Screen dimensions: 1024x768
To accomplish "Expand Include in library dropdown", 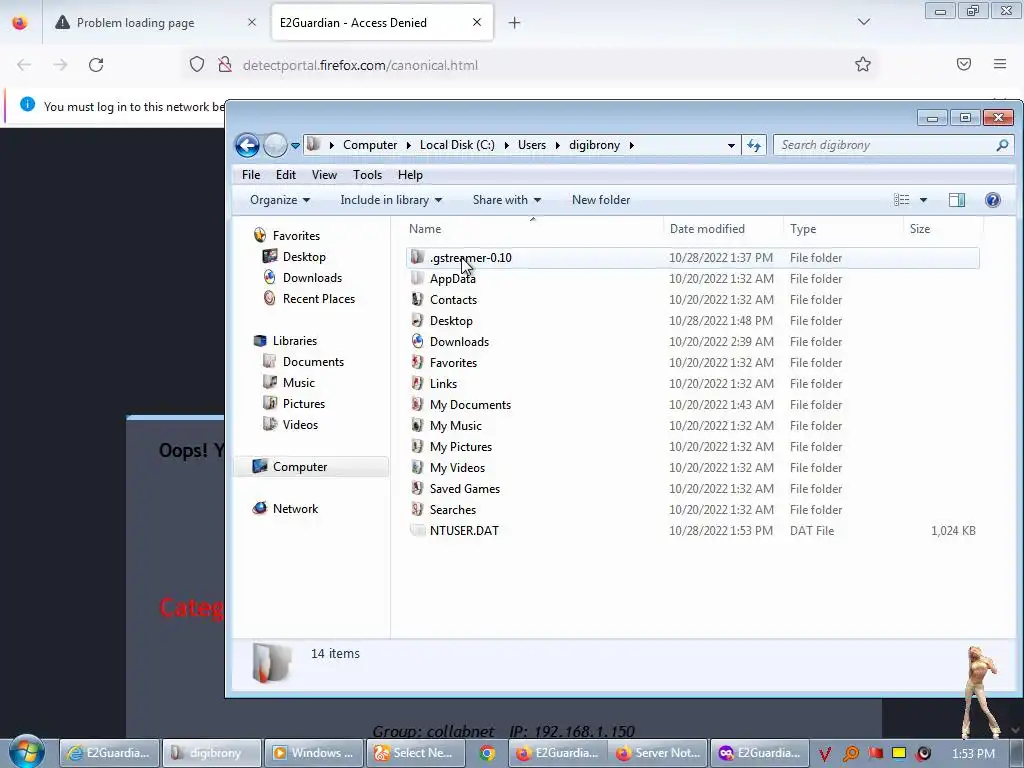I will [x=391, y=200].
